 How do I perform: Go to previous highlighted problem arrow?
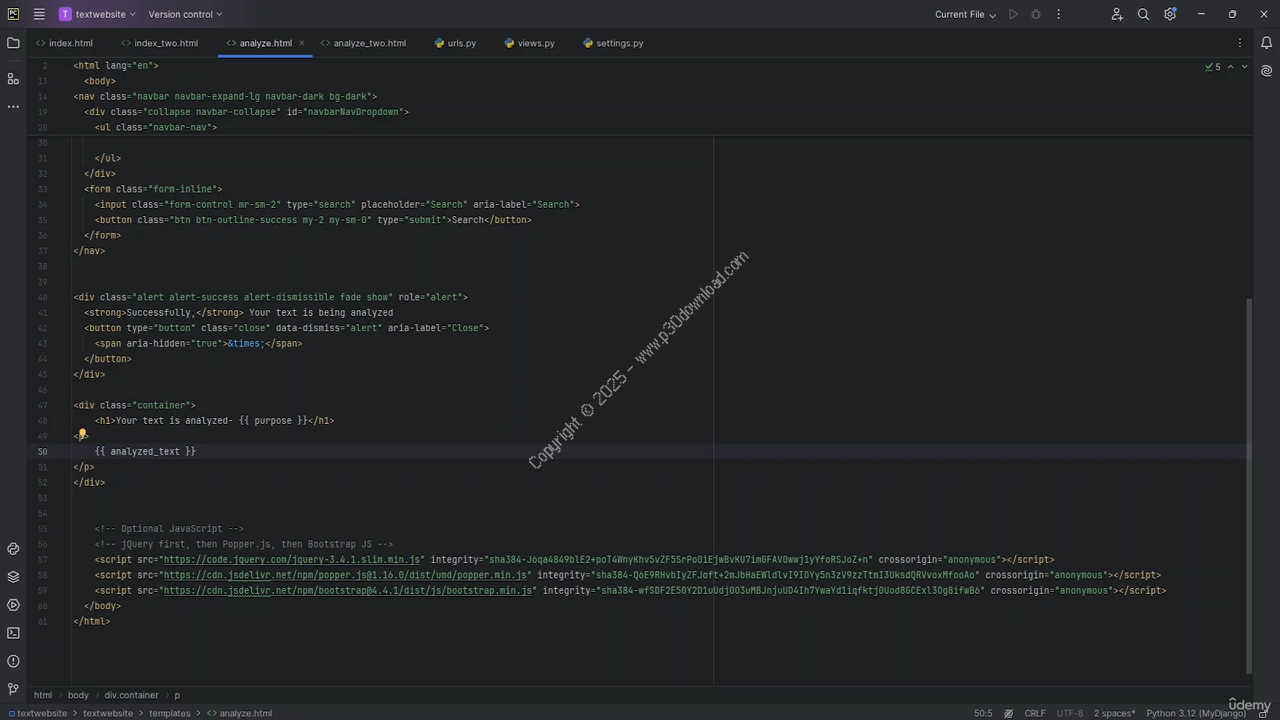[x=1231, y=67]
